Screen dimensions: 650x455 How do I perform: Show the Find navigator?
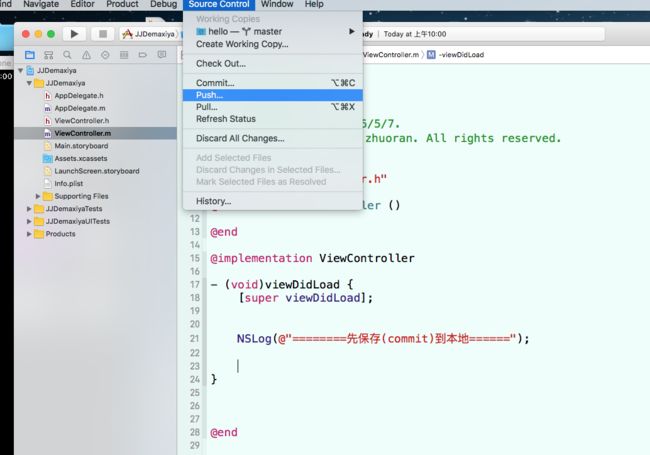tap(67, 55)
